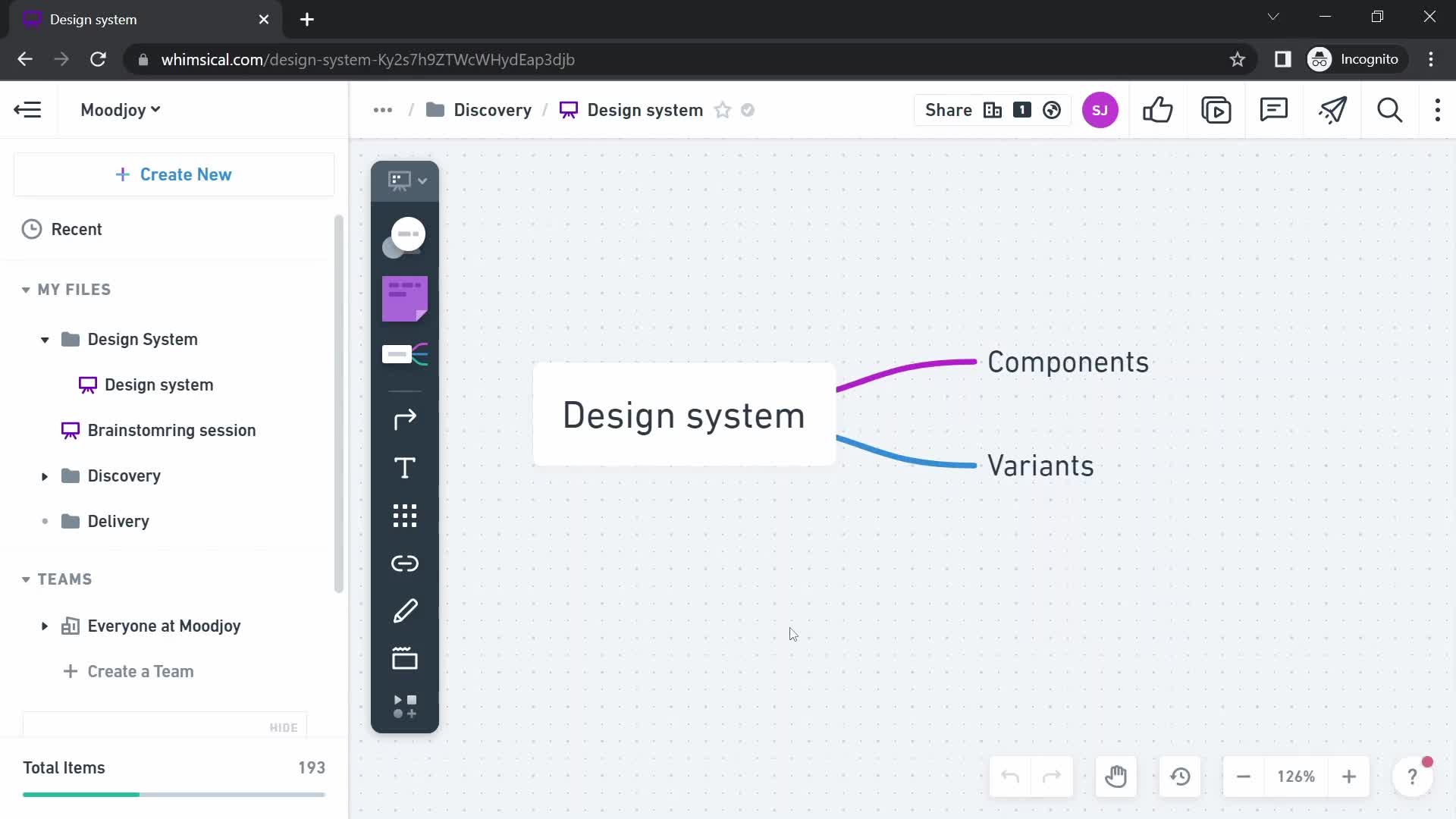This screenshot has width=1456, height=819.
Task: Open the presentation mode
Action: point(1217,110)
